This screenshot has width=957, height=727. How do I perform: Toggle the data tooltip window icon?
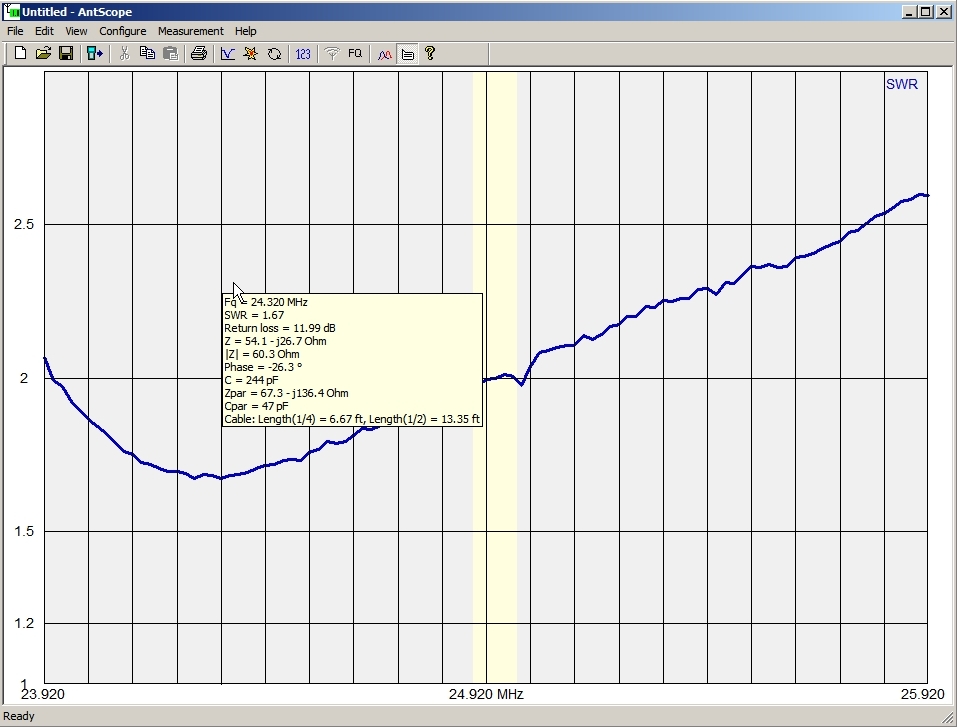tap(408, 54)
